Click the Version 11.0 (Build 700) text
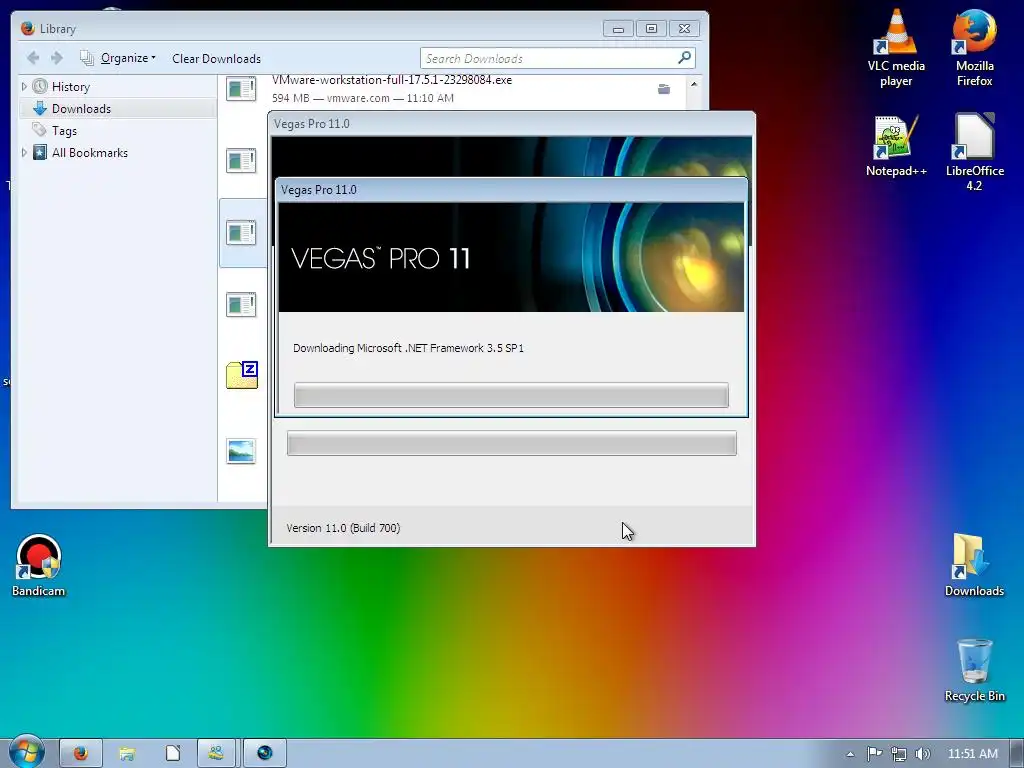1024x768 pixels. coord(343,528)
